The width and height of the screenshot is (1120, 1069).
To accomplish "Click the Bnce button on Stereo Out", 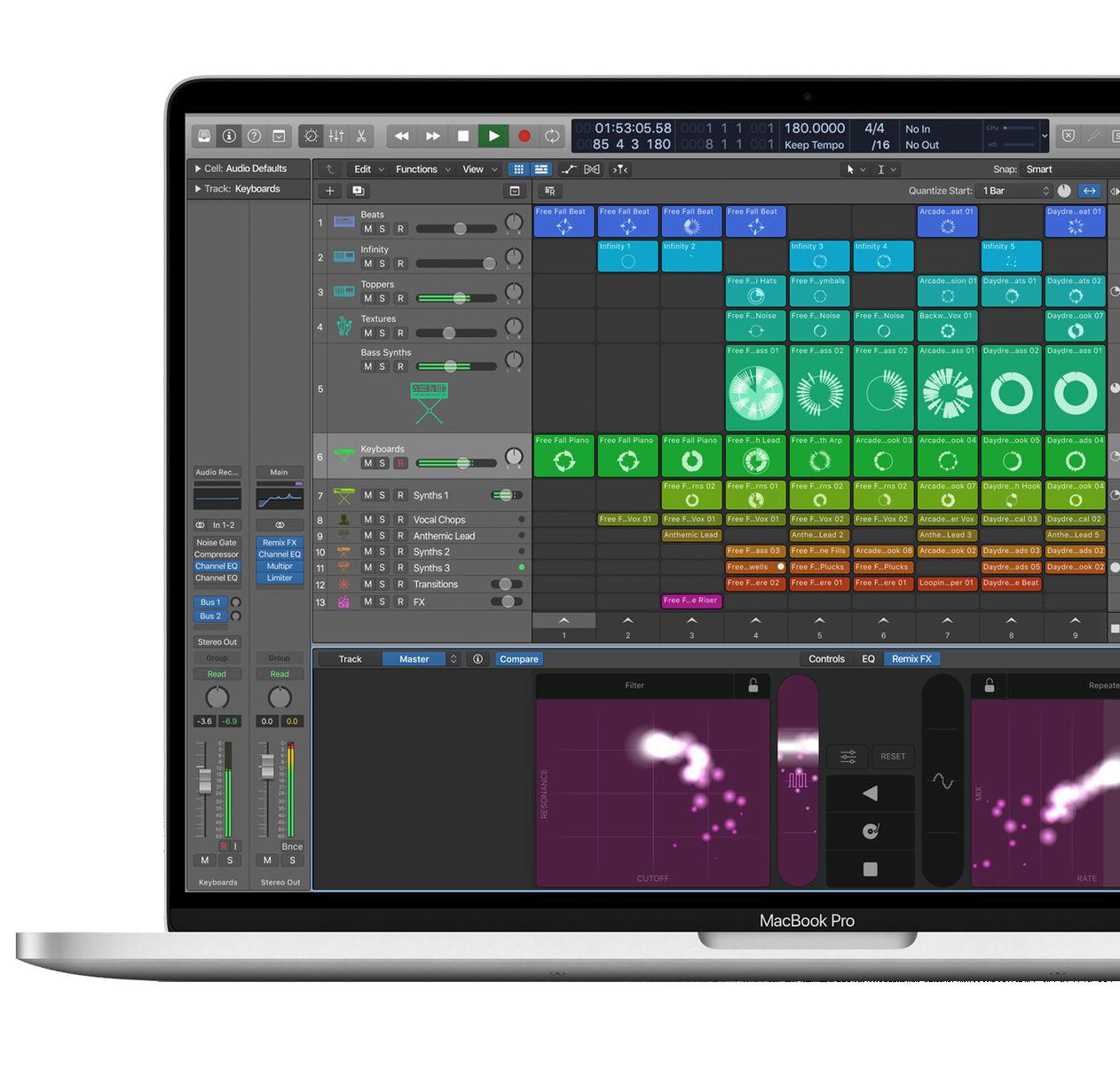I will [x=292, y=846].
